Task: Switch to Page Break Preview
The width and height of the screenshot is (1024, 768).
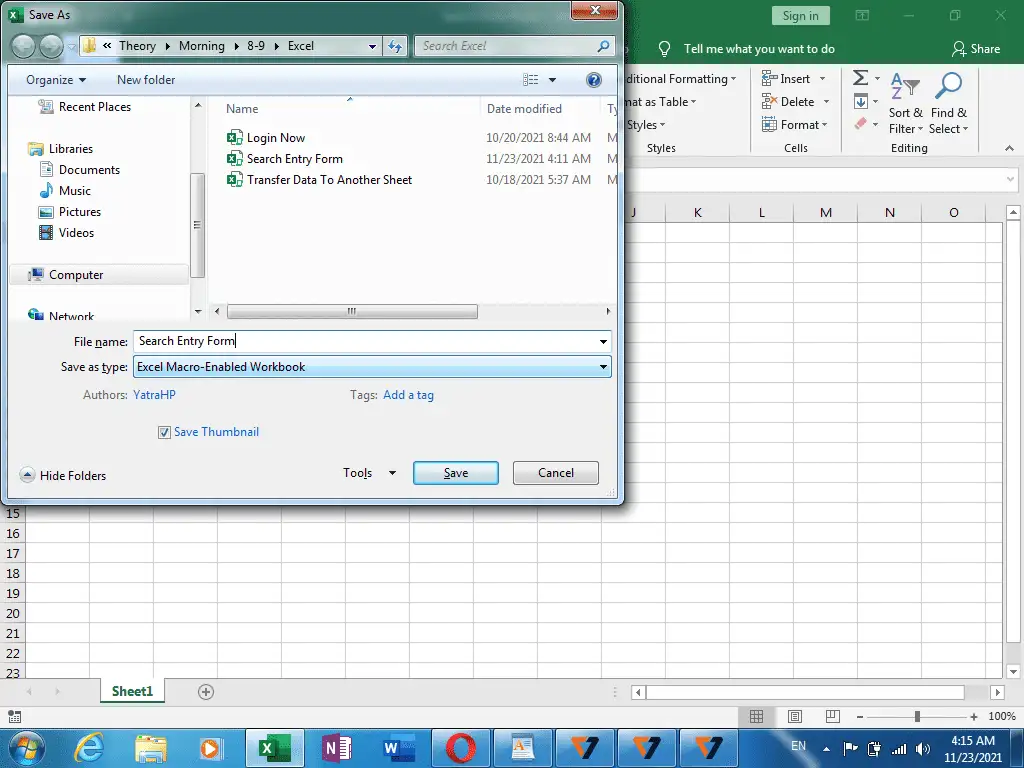Action: (x=832, y=717)
